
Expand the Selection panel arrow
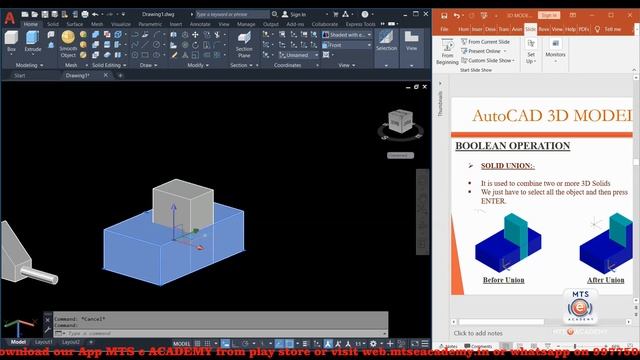point(386,65)
